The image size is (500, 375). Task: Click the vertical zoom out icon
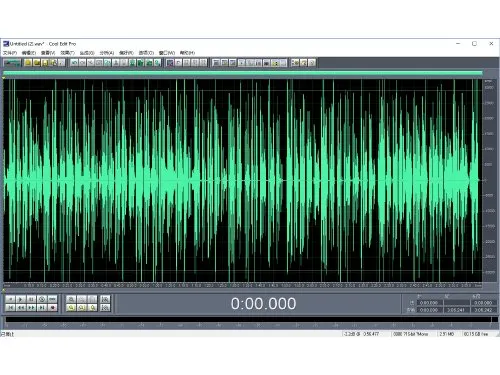(105, 308)
